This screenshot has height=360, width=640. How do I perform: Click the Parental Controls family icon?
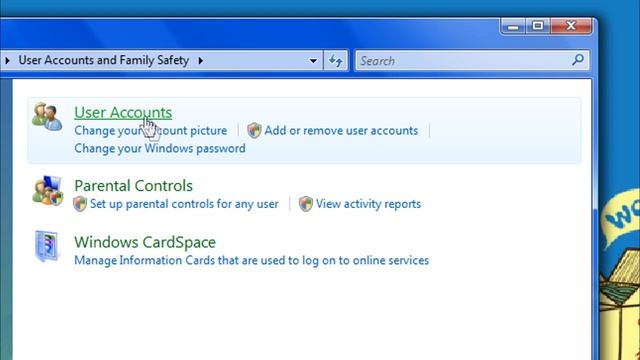pyautogui.click(x=47, y=190)
